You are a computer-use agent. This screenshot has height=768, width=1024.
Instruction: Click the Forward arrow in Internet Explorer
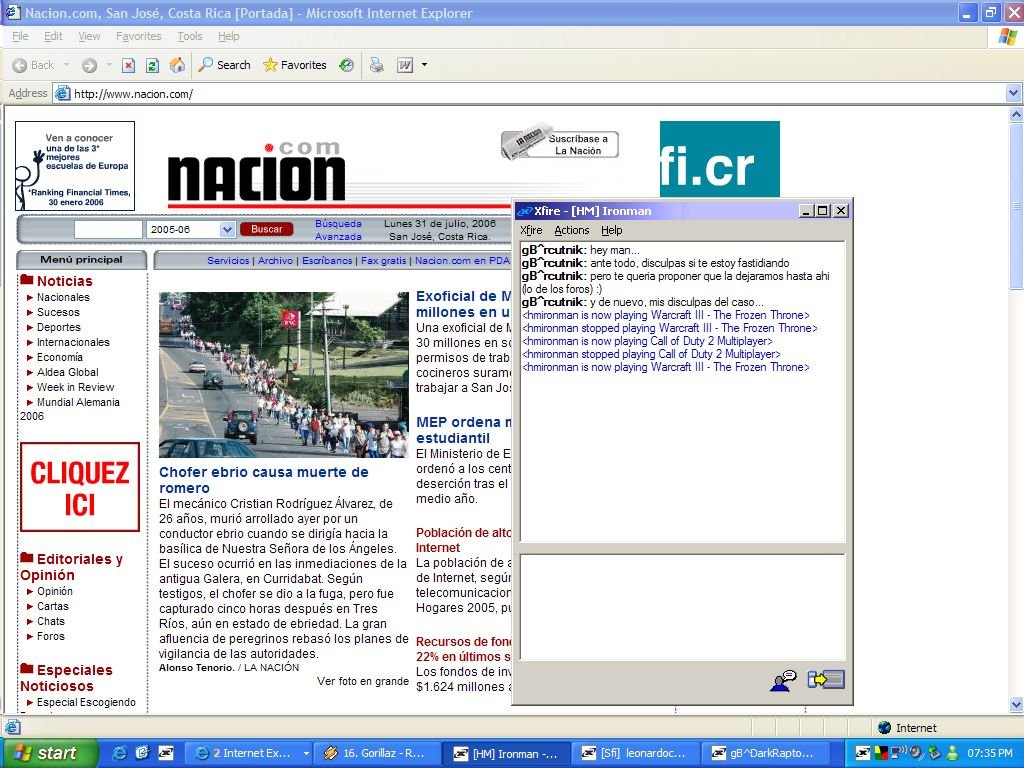(x=89, y=65)
